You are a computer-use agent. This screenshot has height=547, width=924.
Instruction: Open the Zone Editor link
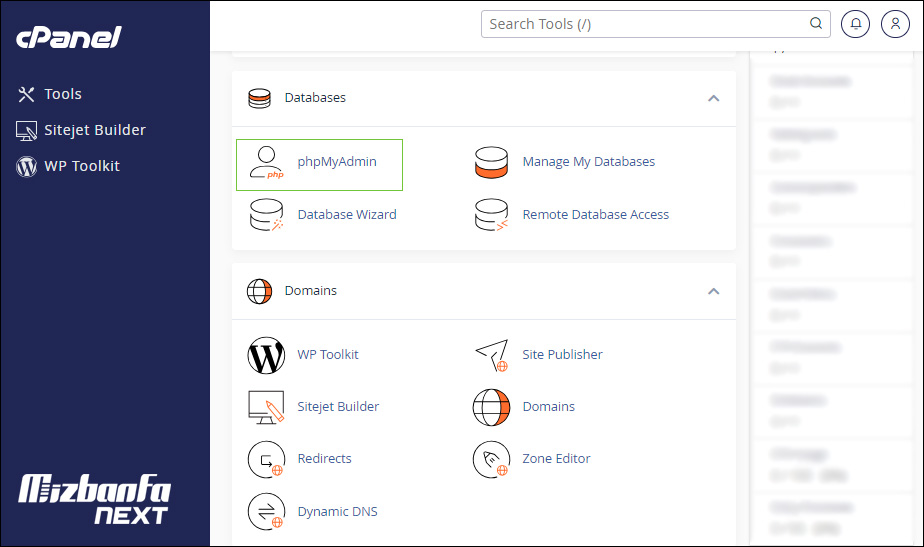point(556,459)
